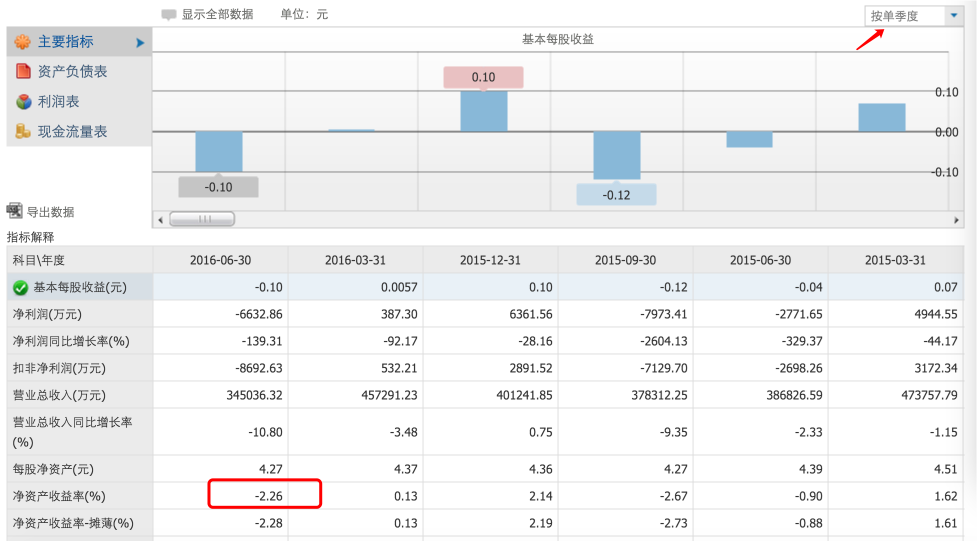Image resolution: width=977 pixels, height=541 pixels.
Task: Expand 主要指标 blue arrow
Action: point(140,43)
